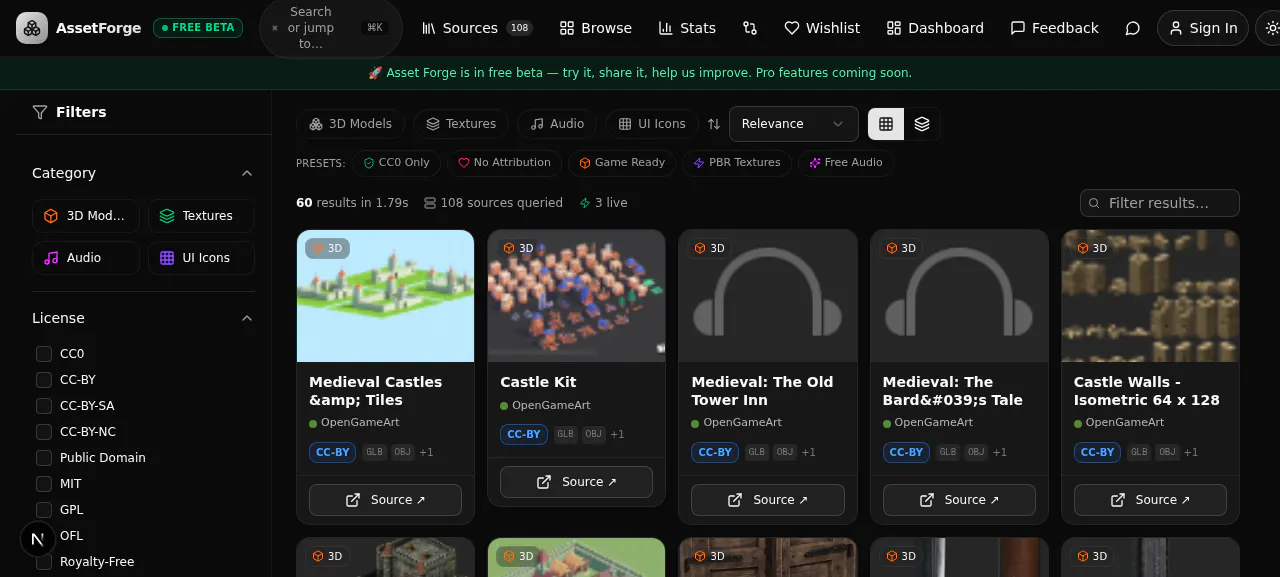Check the Public Domain license box
The image size is (1280, 577).
point(44,458)
